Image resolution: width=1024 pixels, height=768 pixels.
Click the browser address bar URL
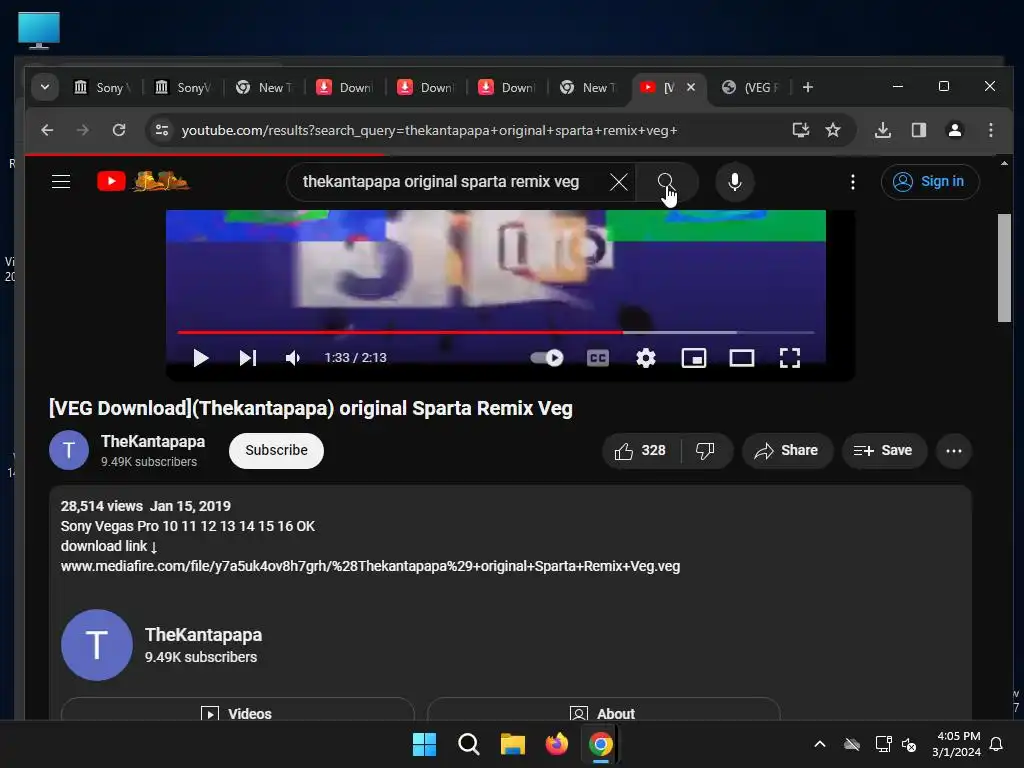pyautogui.click(x=429, y=131)
